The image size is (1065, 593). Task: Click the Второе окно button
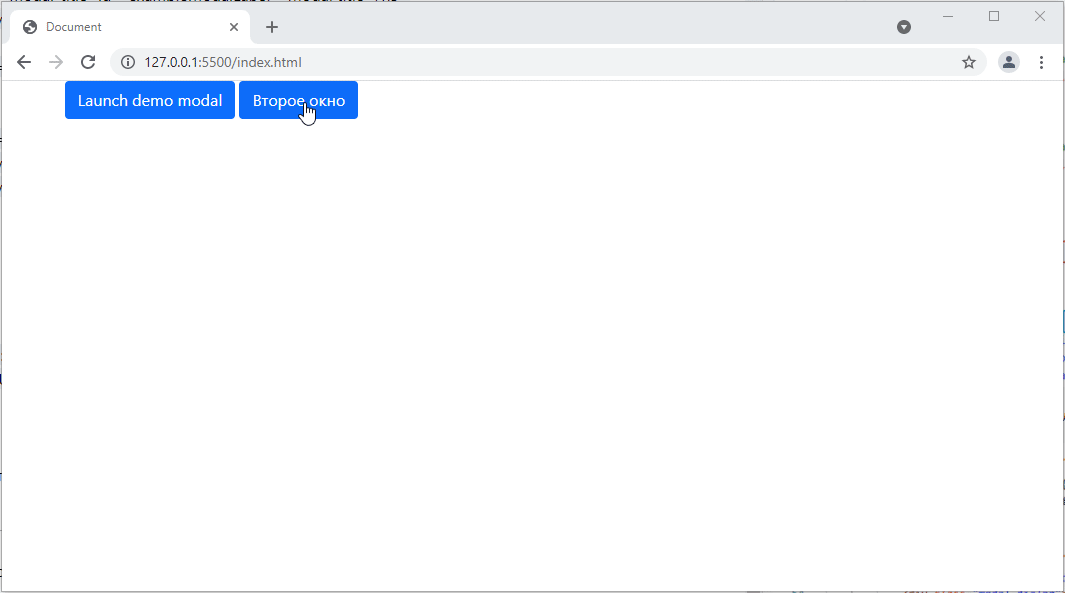pos(298,100)
